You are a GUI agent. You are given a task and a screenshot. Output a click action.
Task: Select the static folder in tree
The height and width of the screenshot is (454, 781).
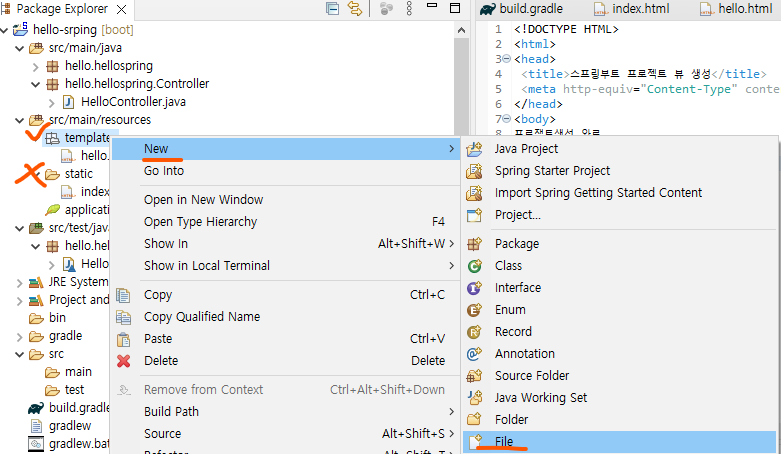(69, 174)
